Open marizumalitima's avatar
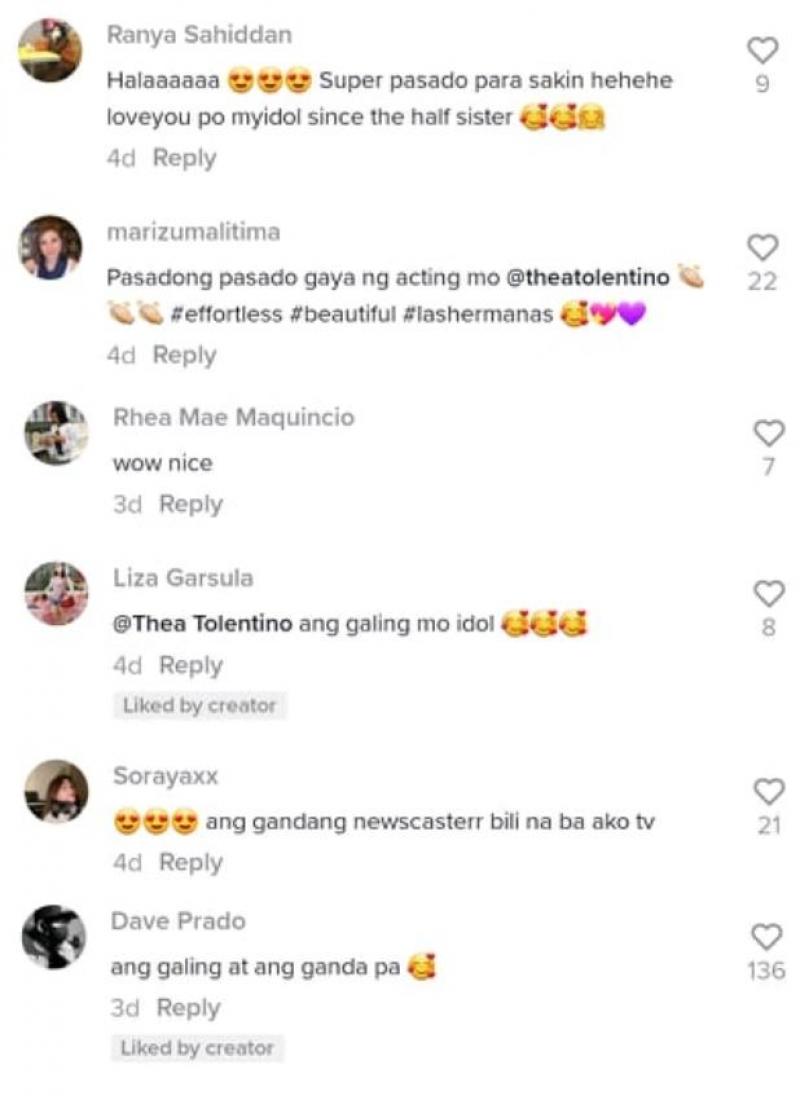The width and height of the screenshot is (800, 1100). coord(50,248)
